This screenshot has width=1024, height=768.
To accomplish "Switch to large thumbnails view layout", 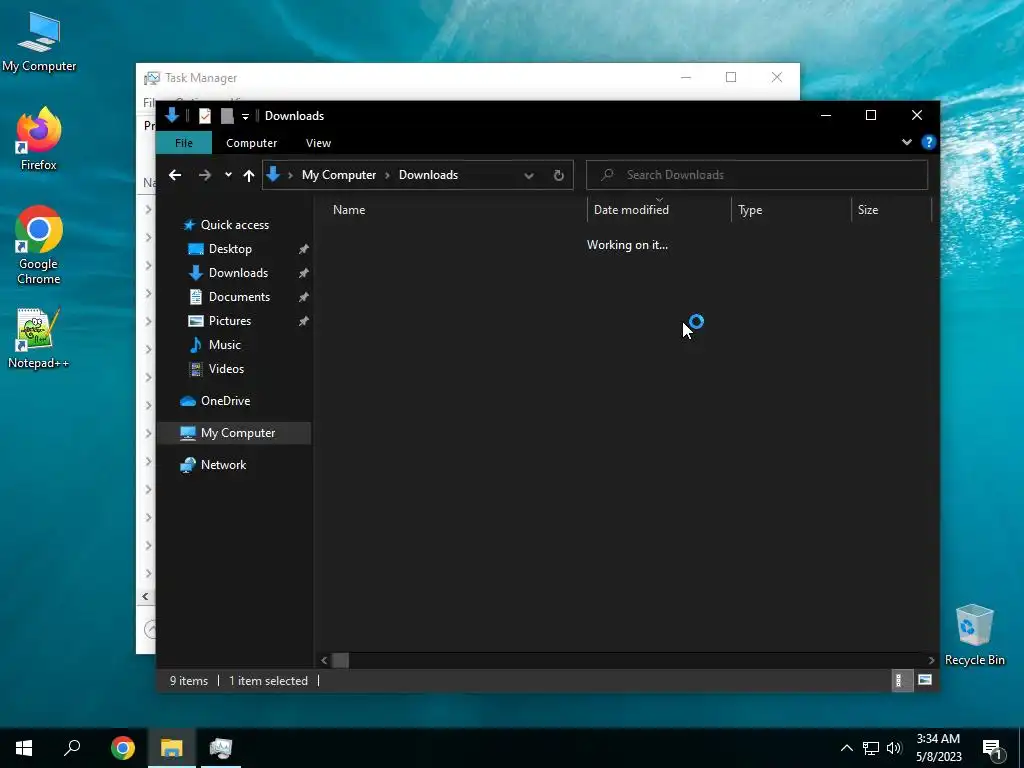I will 925,680.
